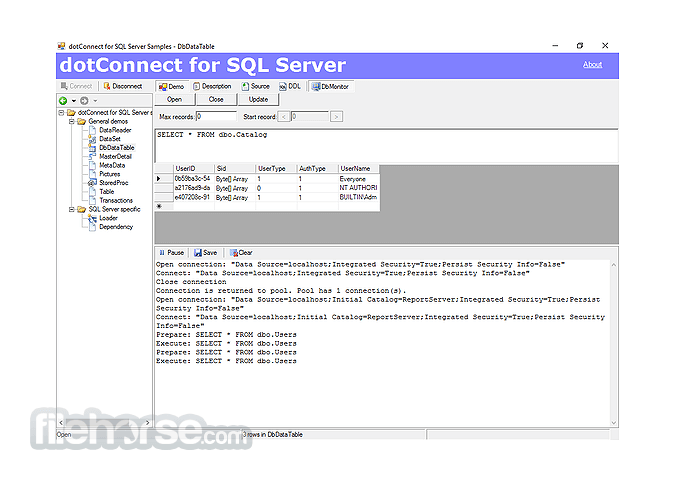Open the About link
The height and width of the screenshot is (480, 676).
(592, 65)
